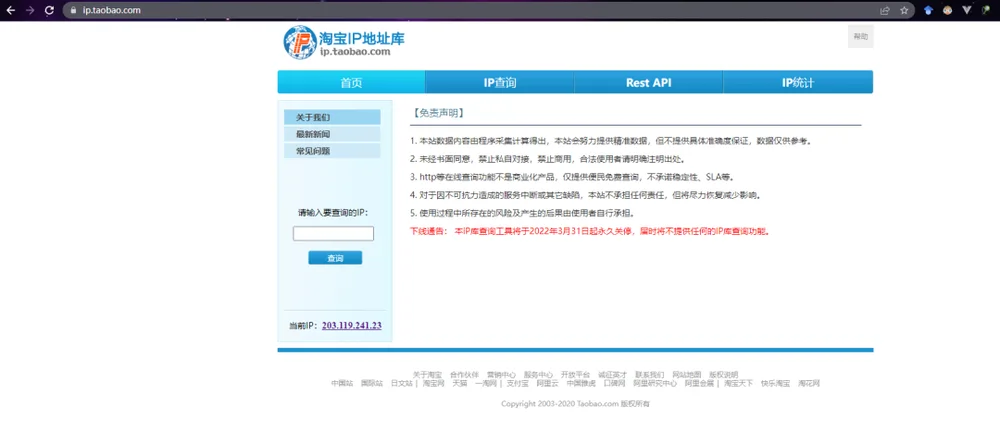Open the IP查询 tab

tap(499, 82)
